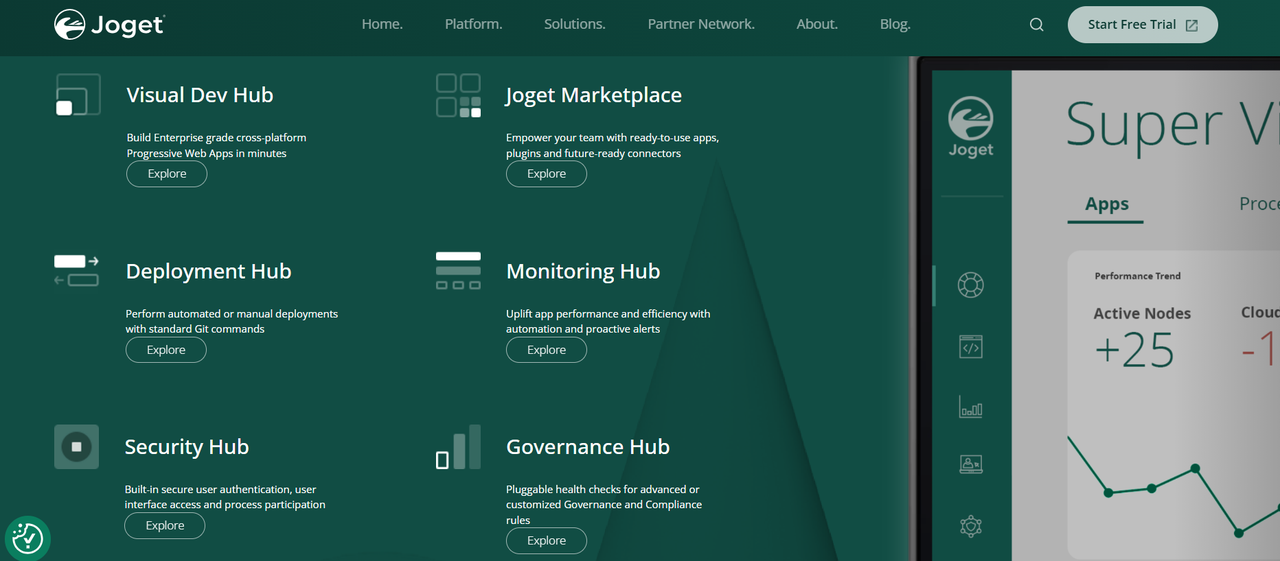1280x561 pixels.
Task: Explore the Governance Hub
Action: (x=546, y=541)
